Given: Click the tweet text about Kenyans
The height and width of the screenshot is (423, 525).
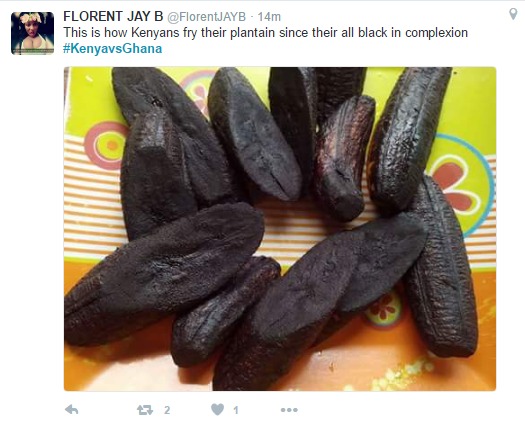Looking at the screenshot, I should click(266, 33).
